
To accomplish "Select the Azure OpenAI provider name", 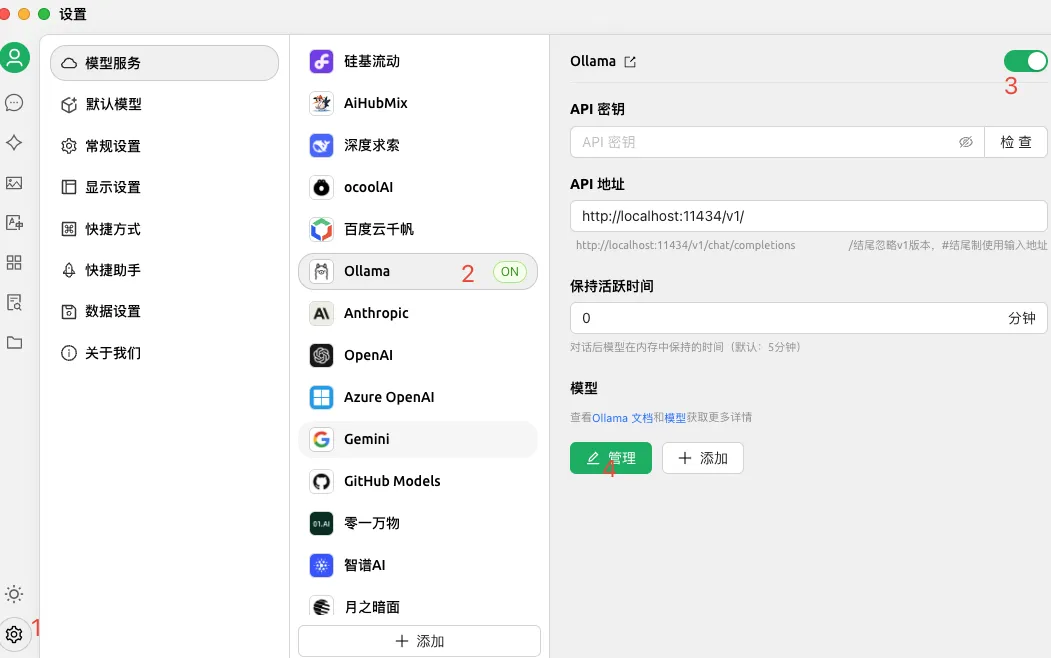I will pos(389,397).
